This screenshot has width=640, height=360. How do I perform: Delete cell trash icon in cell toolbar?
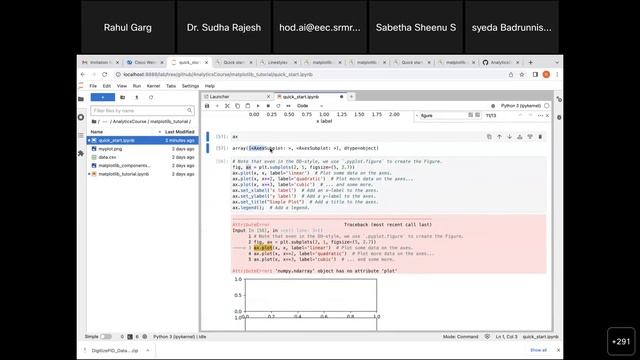(x=540, y=137)
